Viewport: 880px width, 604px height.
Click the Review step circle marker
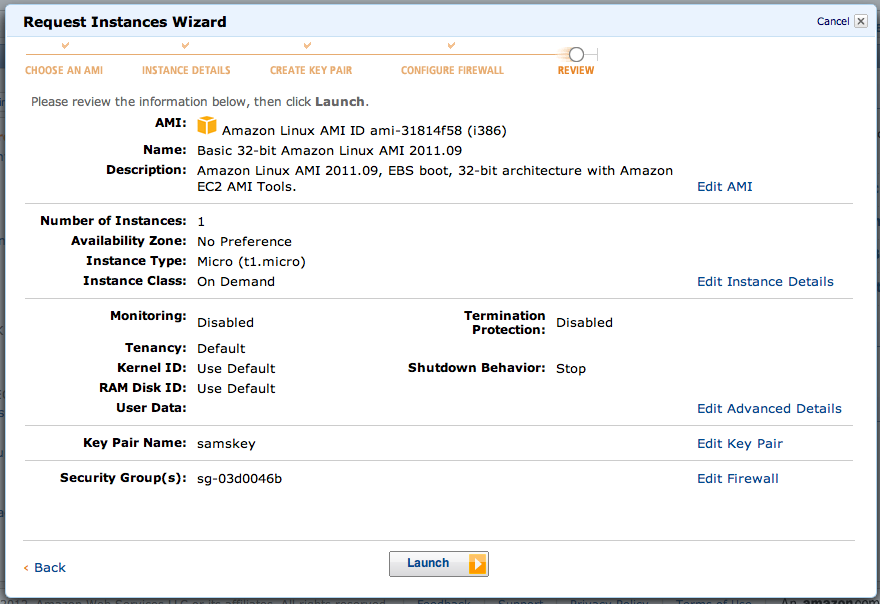pos(576,54)
